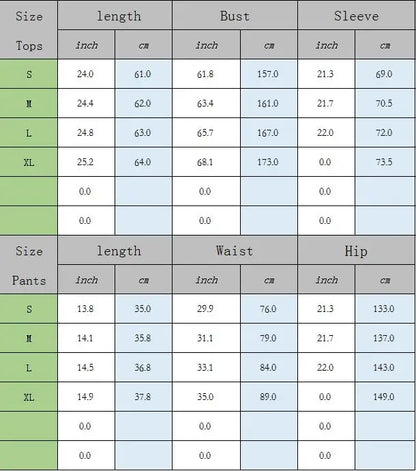
Task: Click the pants length 14.9 inch cell
Action: [x=86, y=397]
